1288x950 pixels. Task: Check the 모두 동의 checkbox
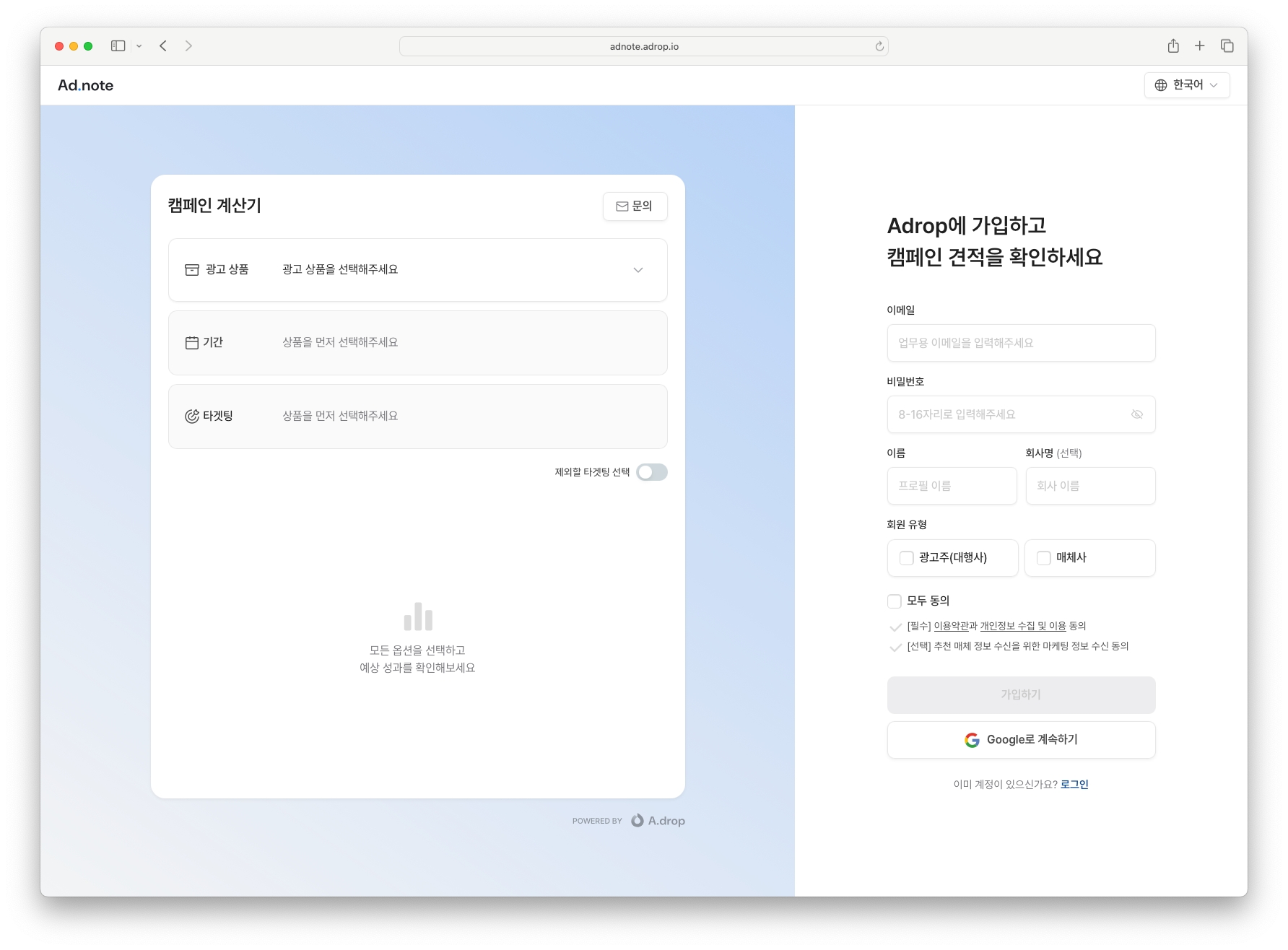895,601
